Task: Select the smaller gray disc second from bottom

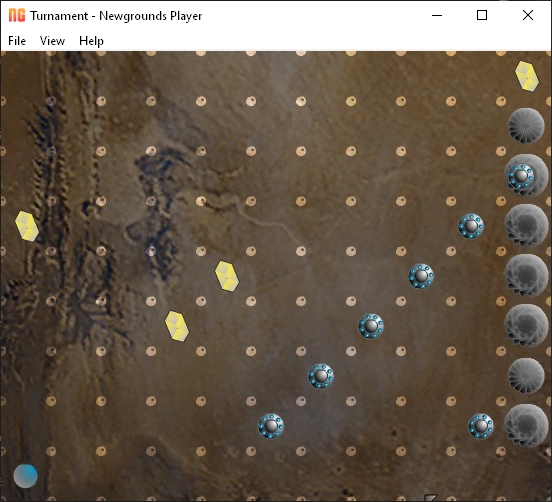Action: 526,376
